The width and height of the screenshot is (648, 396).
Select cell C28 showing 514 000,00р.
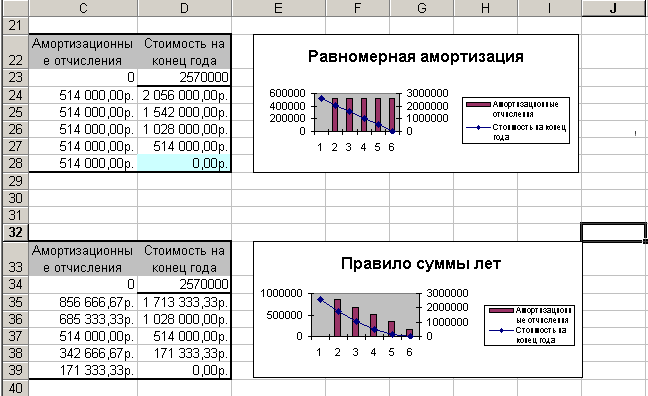(83, 163)
